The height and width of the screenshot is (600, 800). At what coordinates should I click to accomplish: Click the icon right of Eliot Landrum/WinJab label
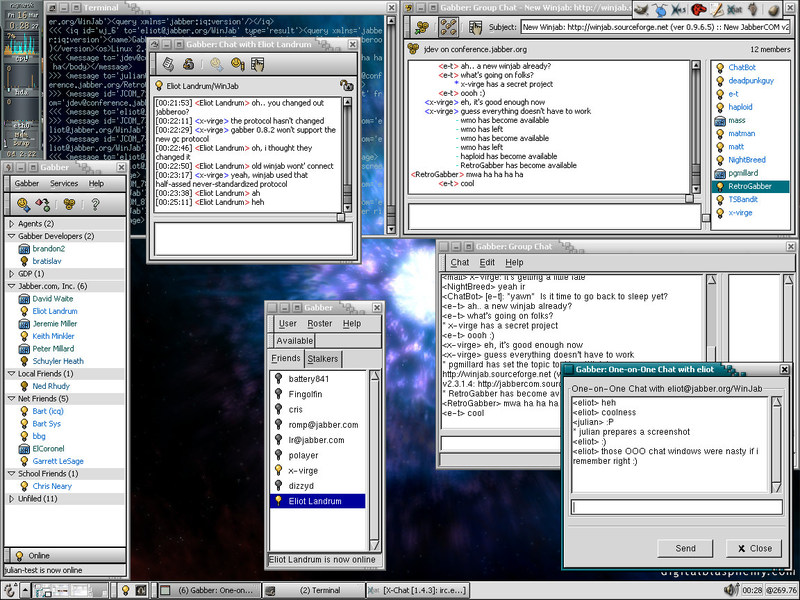point(346,85)
